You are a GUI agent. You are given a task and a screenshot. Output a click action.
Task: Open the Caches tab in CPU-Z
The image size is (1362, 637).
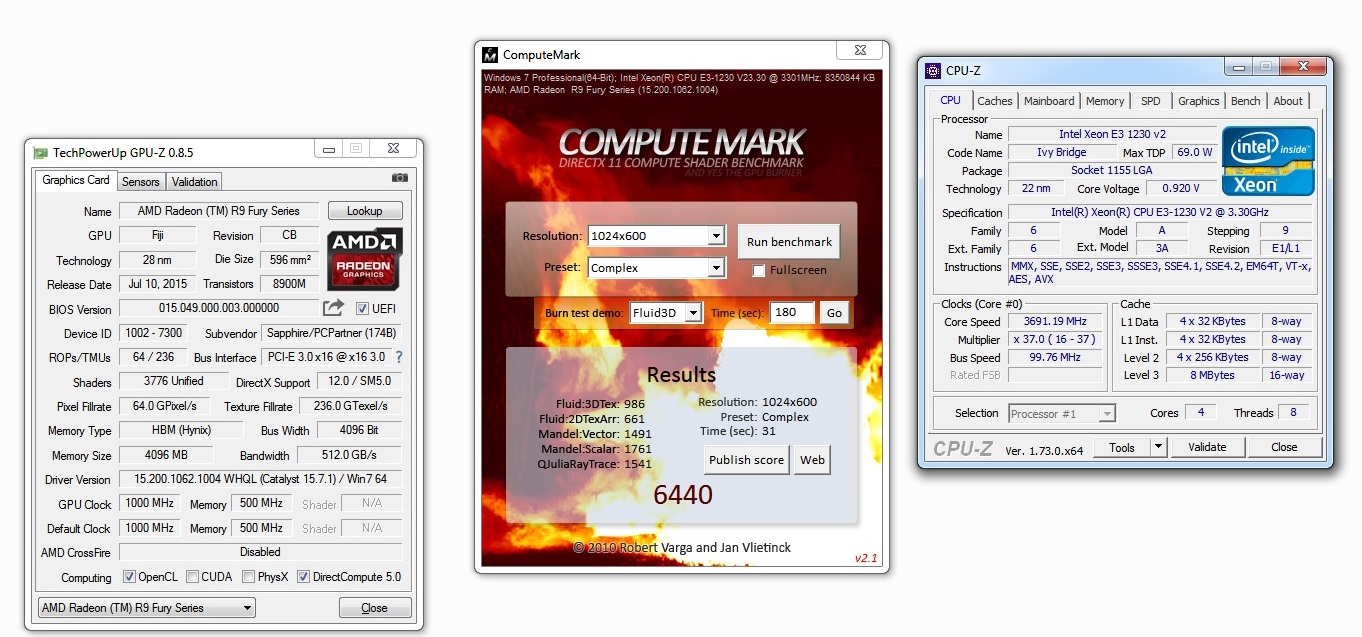pyautogui.click(x=995, y=101)
